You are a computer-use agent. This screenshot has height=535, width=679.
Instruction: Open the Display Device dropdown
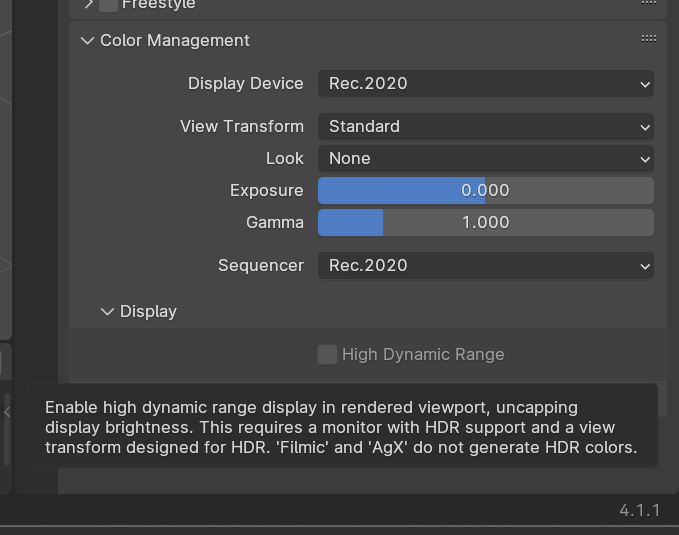(485, 84)
